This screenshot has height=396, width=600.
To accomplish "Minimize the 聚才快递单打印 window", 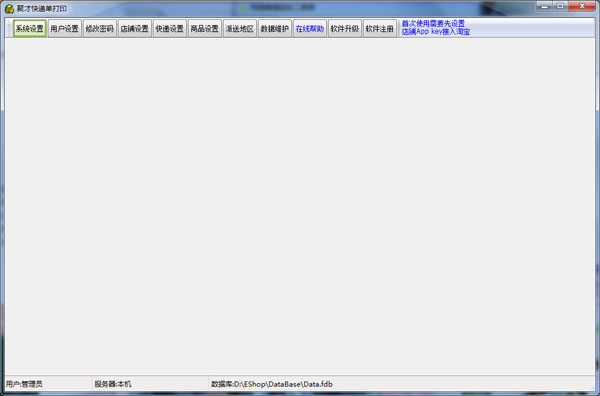I will click(544, 6).
